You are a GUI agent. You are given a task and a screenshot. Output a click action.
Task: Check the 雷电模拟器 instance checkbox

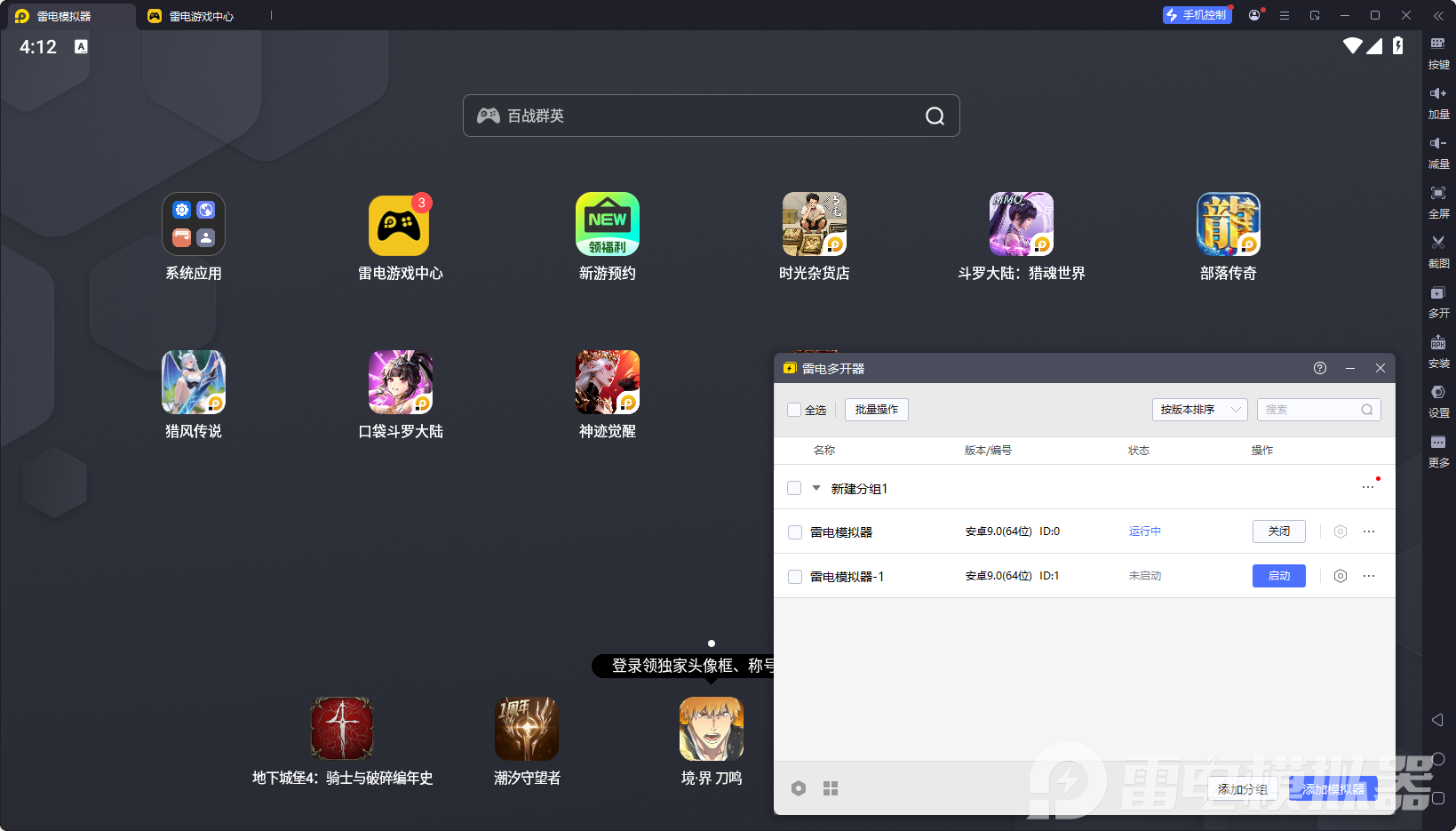coord(794,531)
